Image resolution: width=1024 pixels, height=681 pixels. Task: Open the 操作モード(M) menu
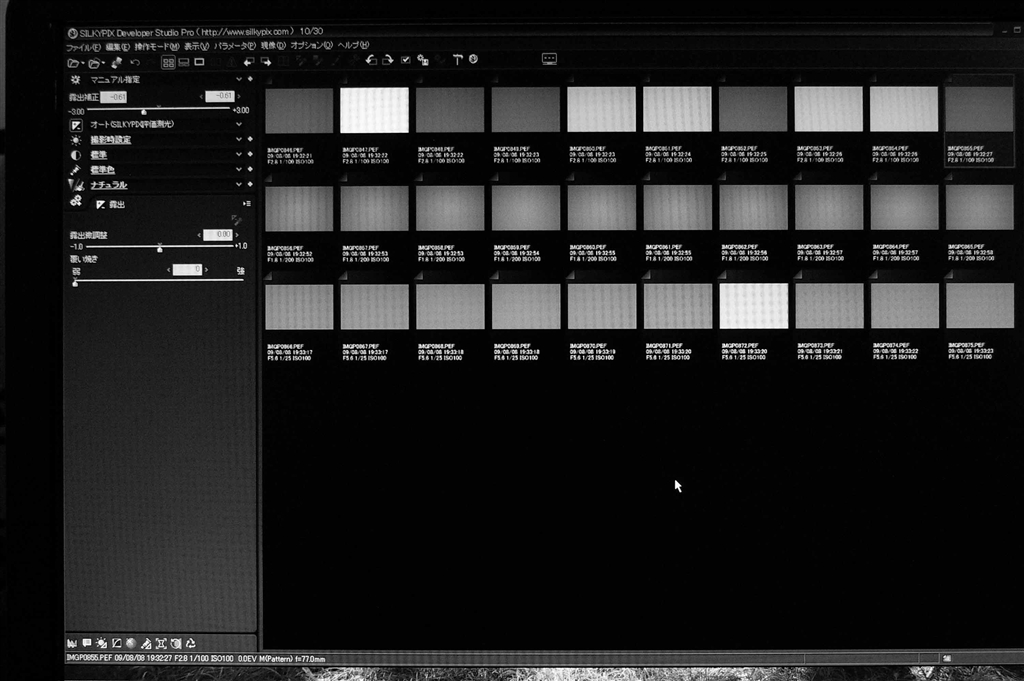[x=157, y=46]
